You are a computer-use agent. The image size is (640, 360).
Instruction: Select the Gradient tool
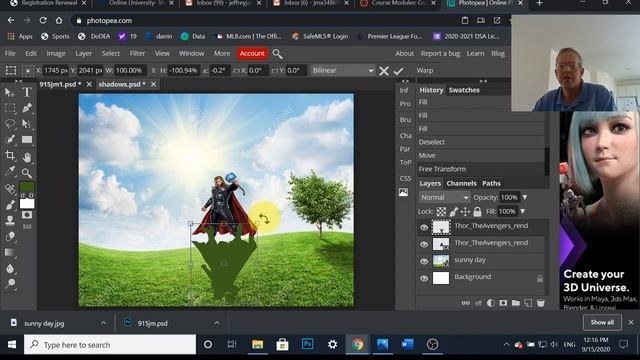click(10, 253)
